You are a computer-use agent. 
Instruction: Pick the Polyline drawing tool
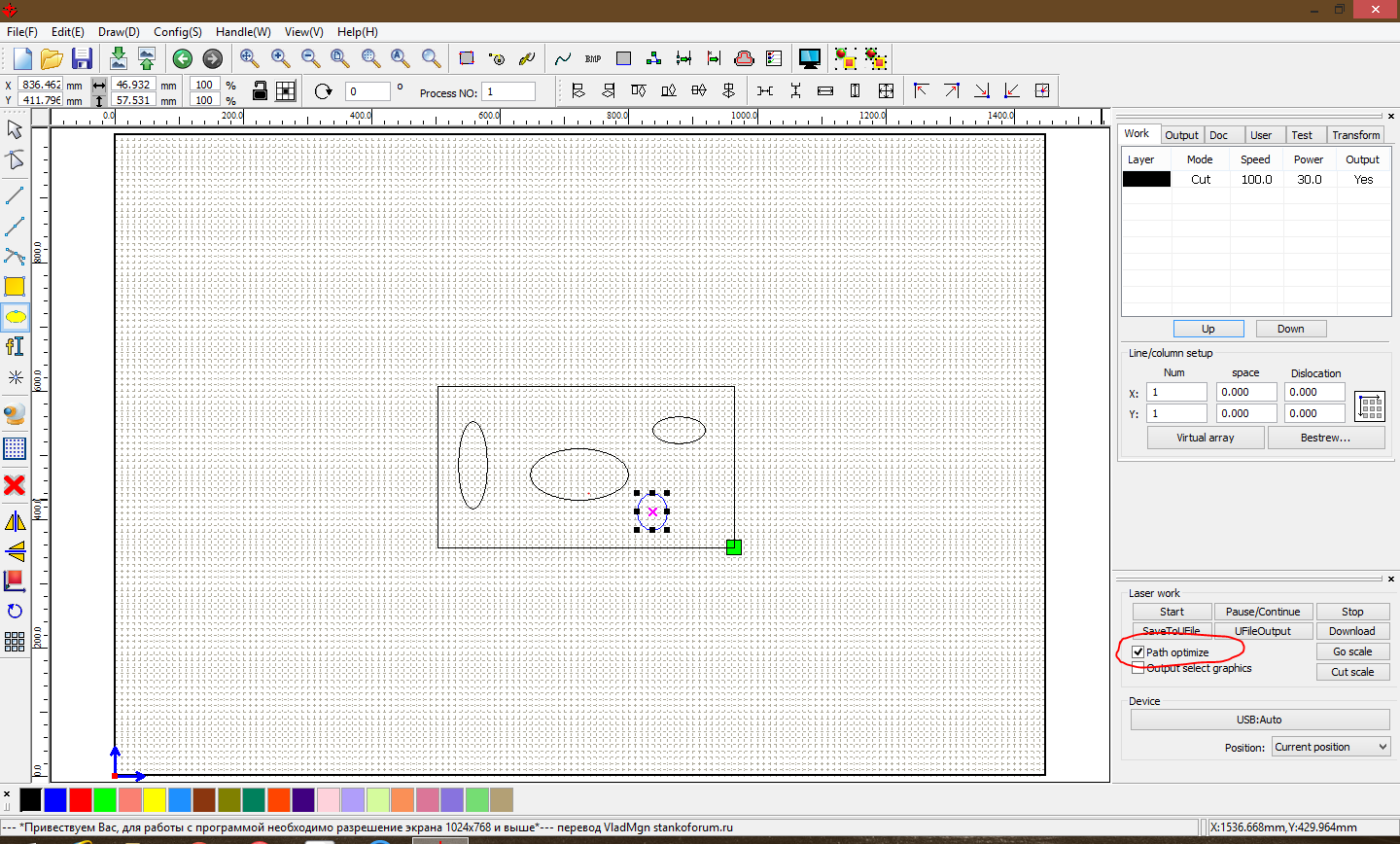pos(15,226)
